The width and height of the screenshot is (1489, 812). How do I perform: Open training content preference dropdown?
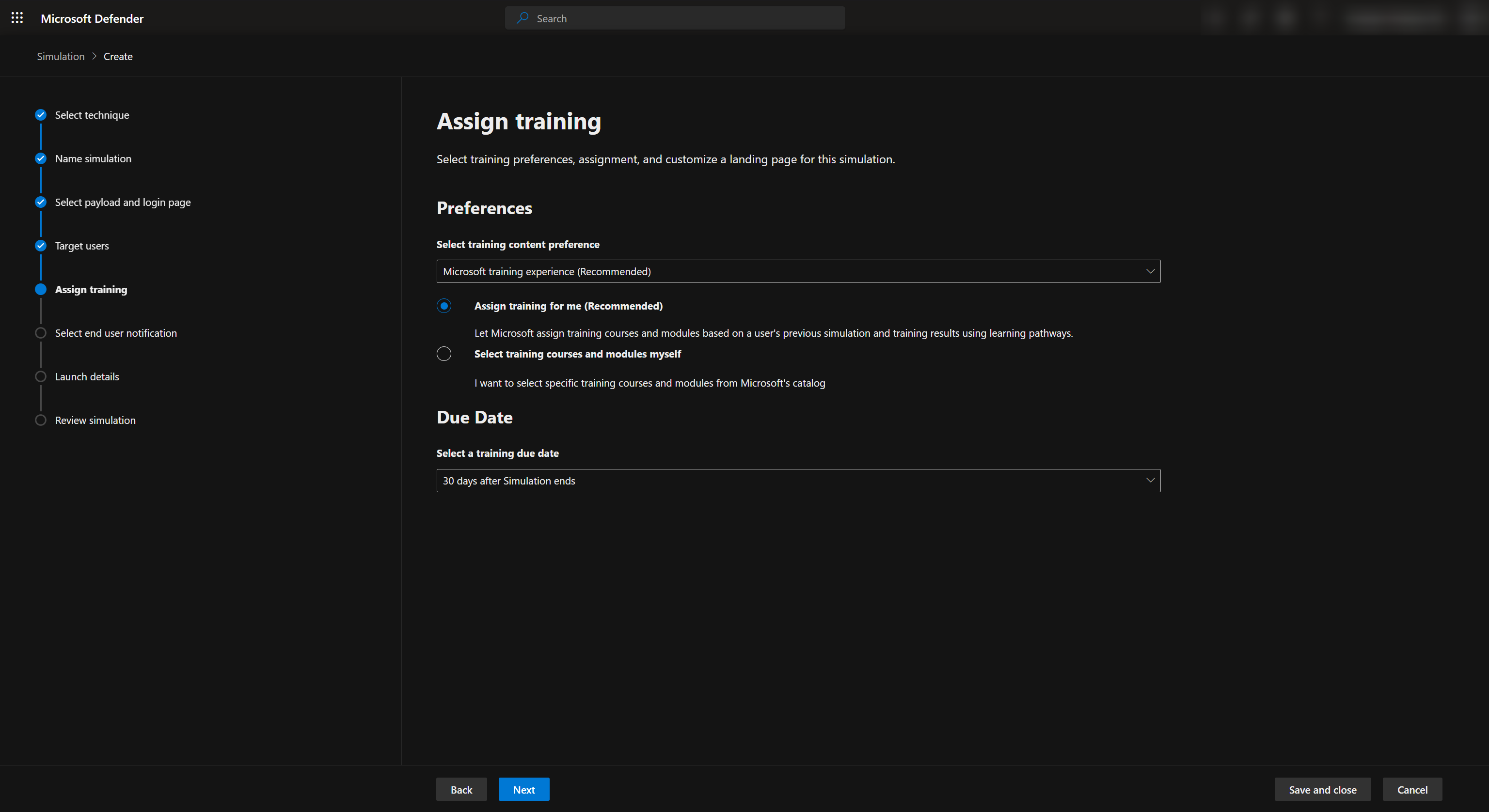pos(798,271)
